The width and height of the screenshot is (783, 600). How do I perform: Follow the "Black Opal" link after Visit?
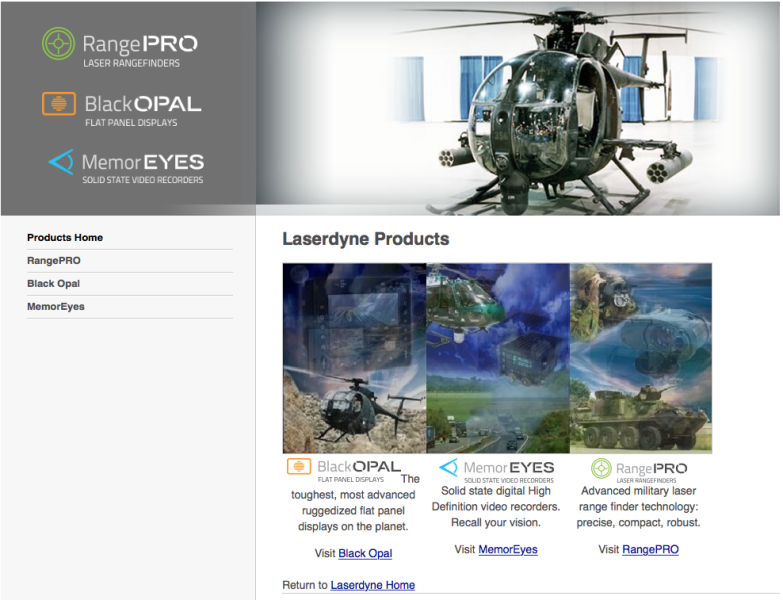(365, 553)
